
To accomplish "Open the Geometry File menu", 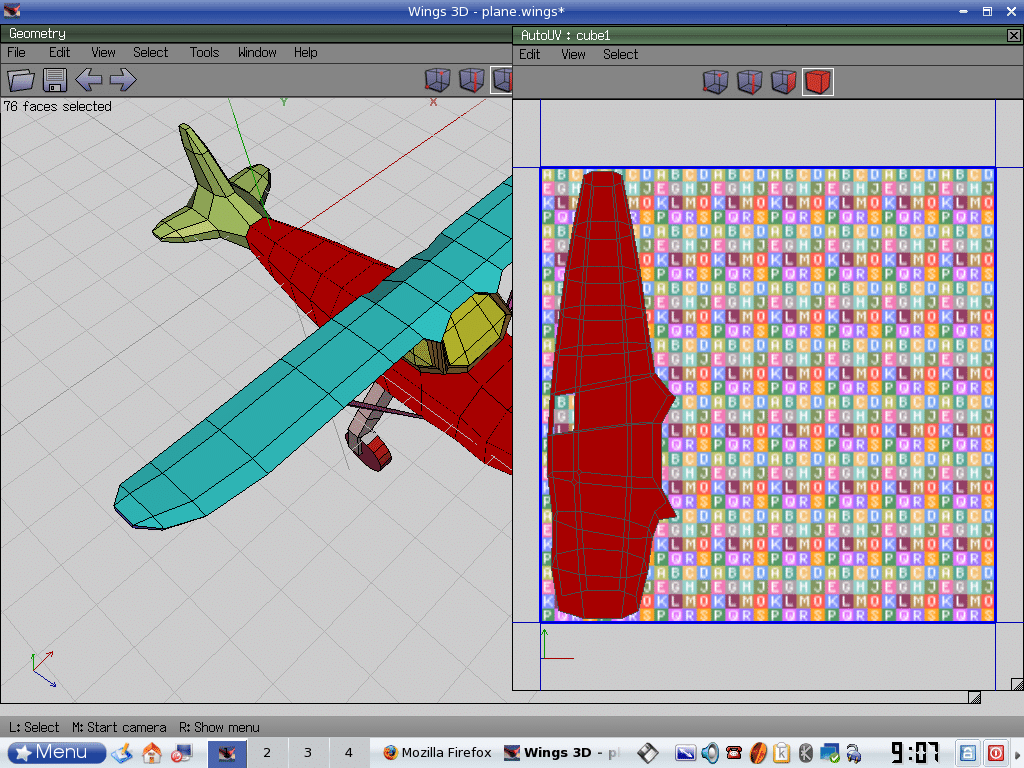I will click(17, 52).
